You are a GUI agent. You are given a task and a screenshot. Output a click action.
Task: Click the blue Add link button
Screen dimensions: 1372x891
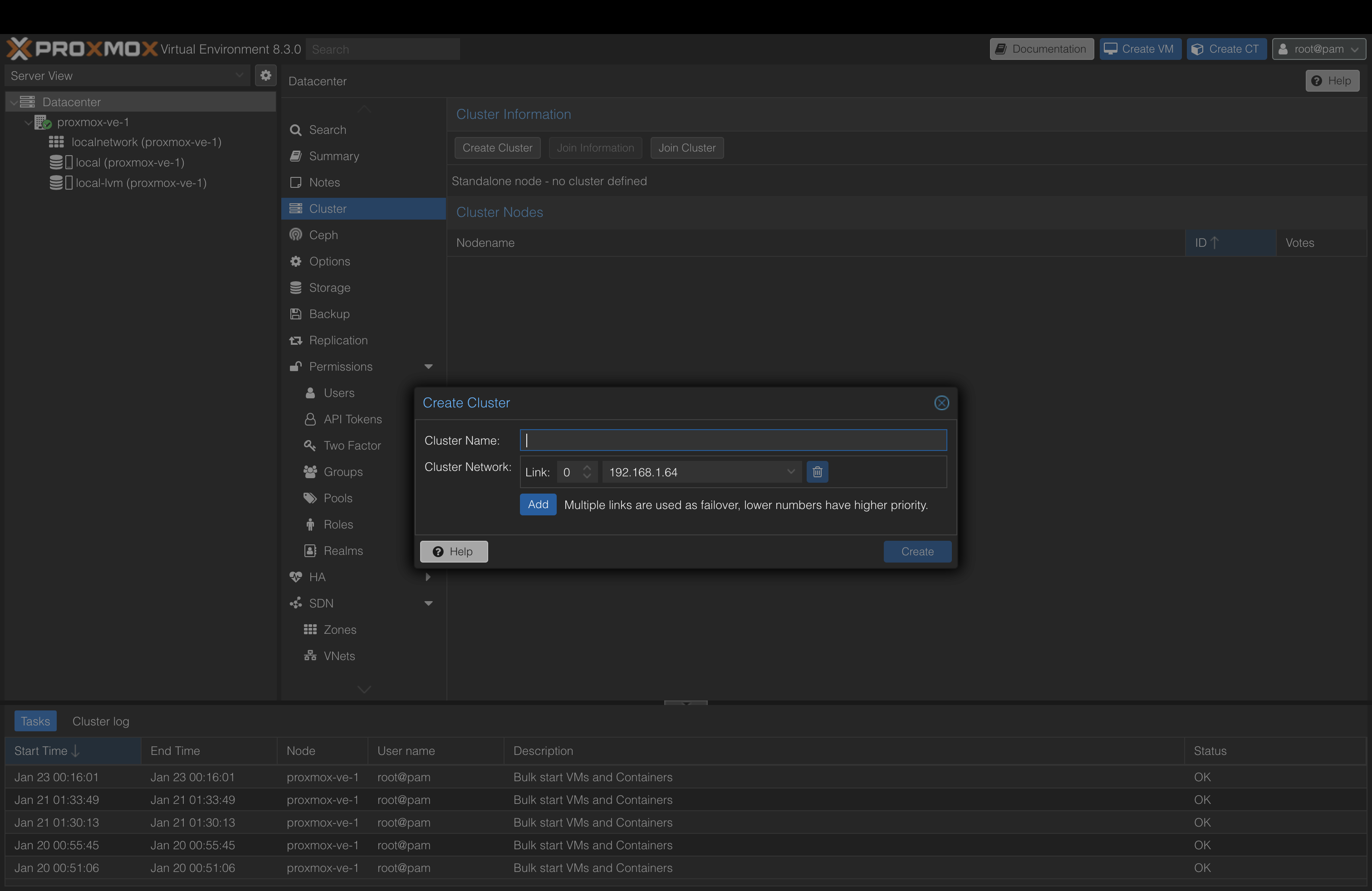537,504
